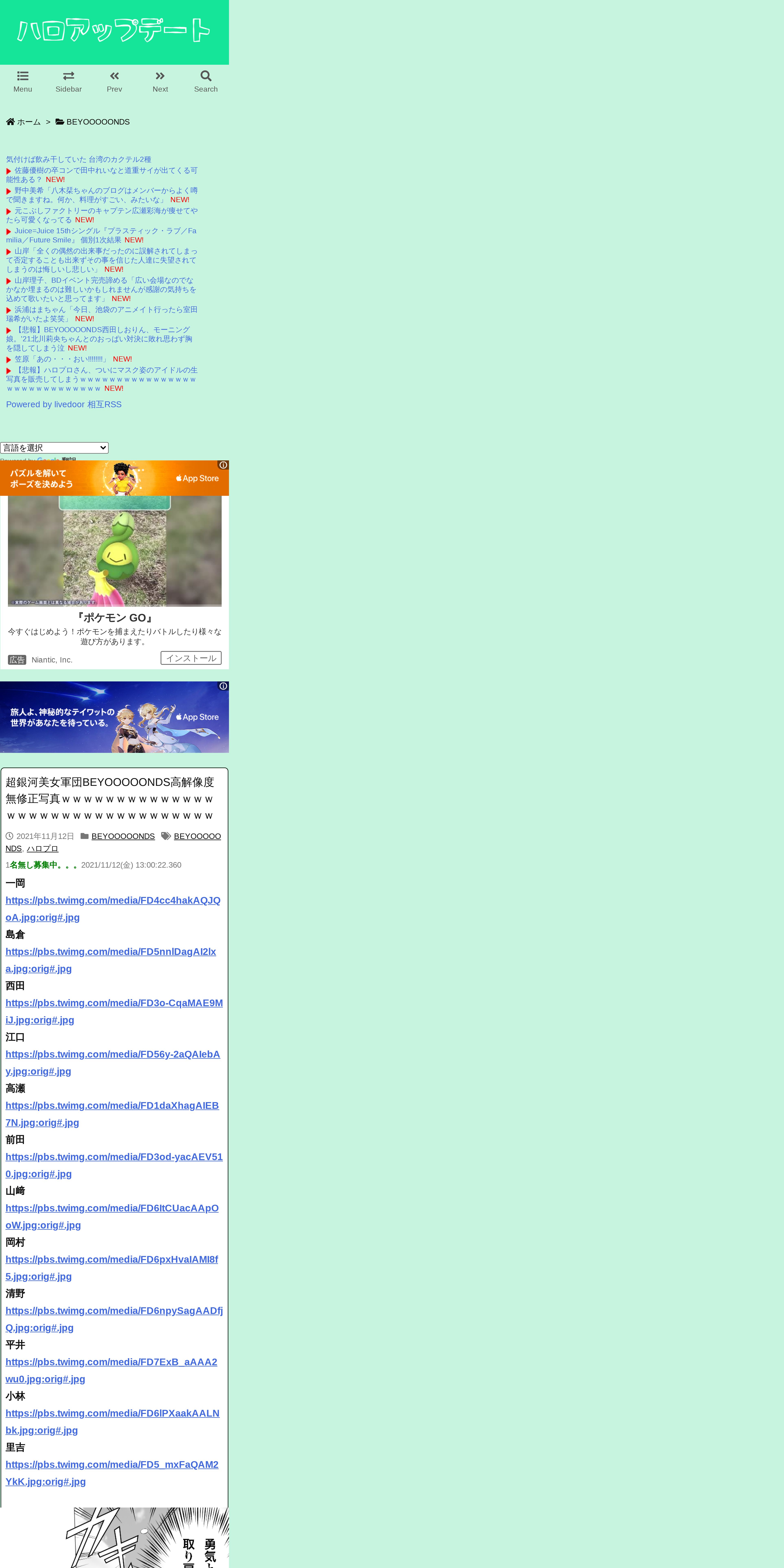Image resolution: width=784 pixels, height=1568 pixels.
Task: Open the Menu list icon
Action: pyautogui.click(x=23, y=76)
